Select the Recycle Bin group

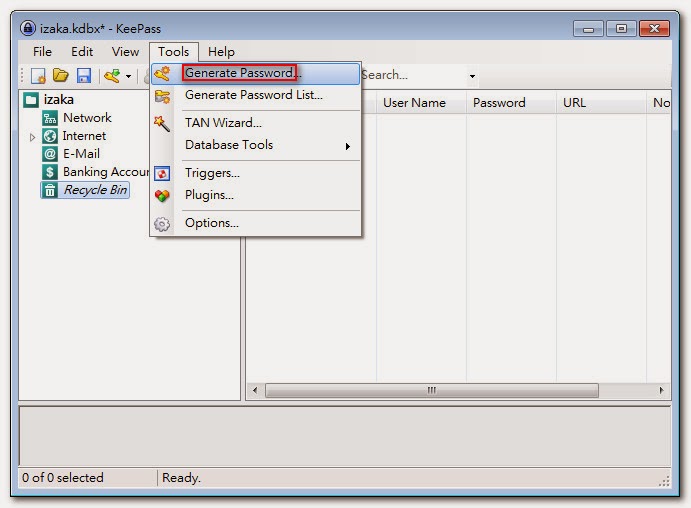(x=96, y=190)
